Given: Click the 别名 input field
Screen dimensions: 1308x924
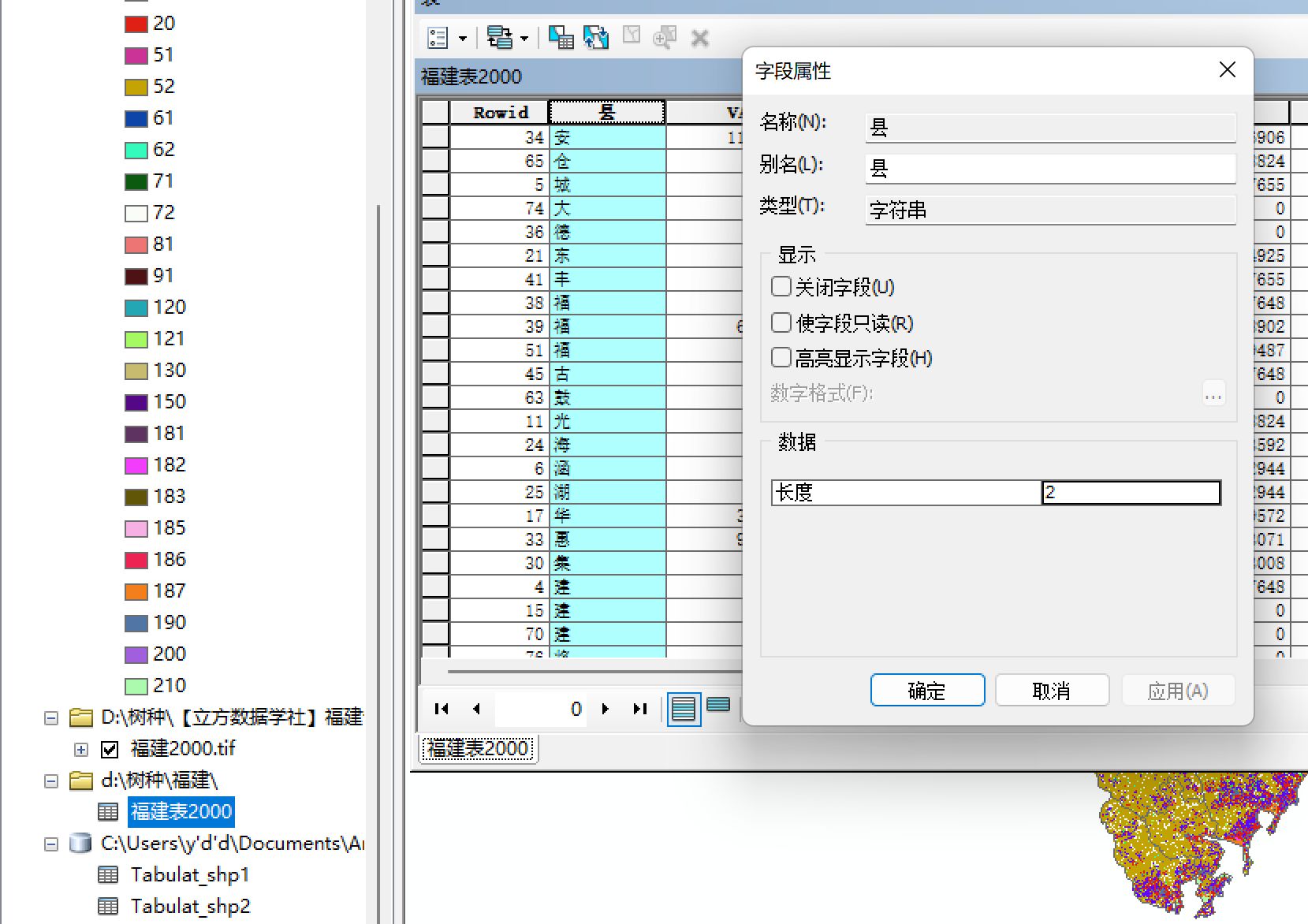Looking at the screenshot, I should tap(1050, 168).
